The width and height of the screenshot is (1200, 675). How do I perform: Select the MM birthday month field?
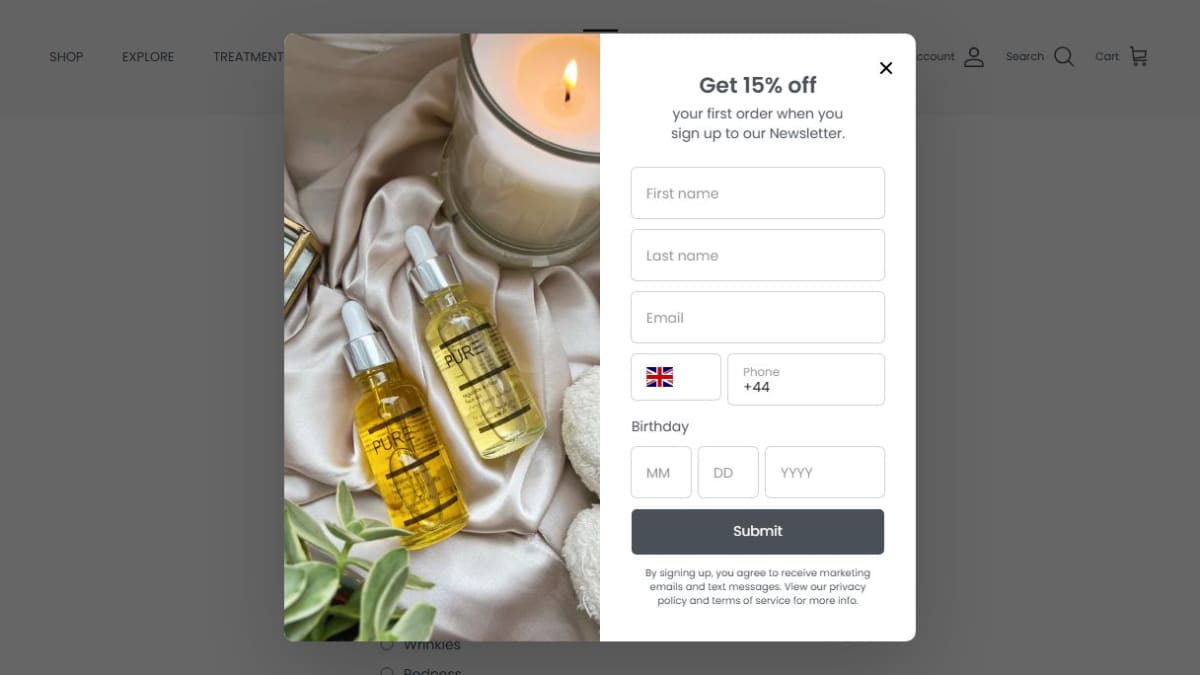click(x=661, y=472)
